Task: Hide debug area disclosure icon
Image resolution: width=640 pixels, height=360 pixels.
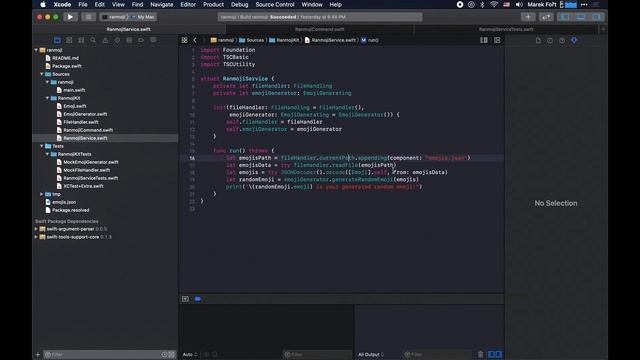Action: click(x=185, y=299)
